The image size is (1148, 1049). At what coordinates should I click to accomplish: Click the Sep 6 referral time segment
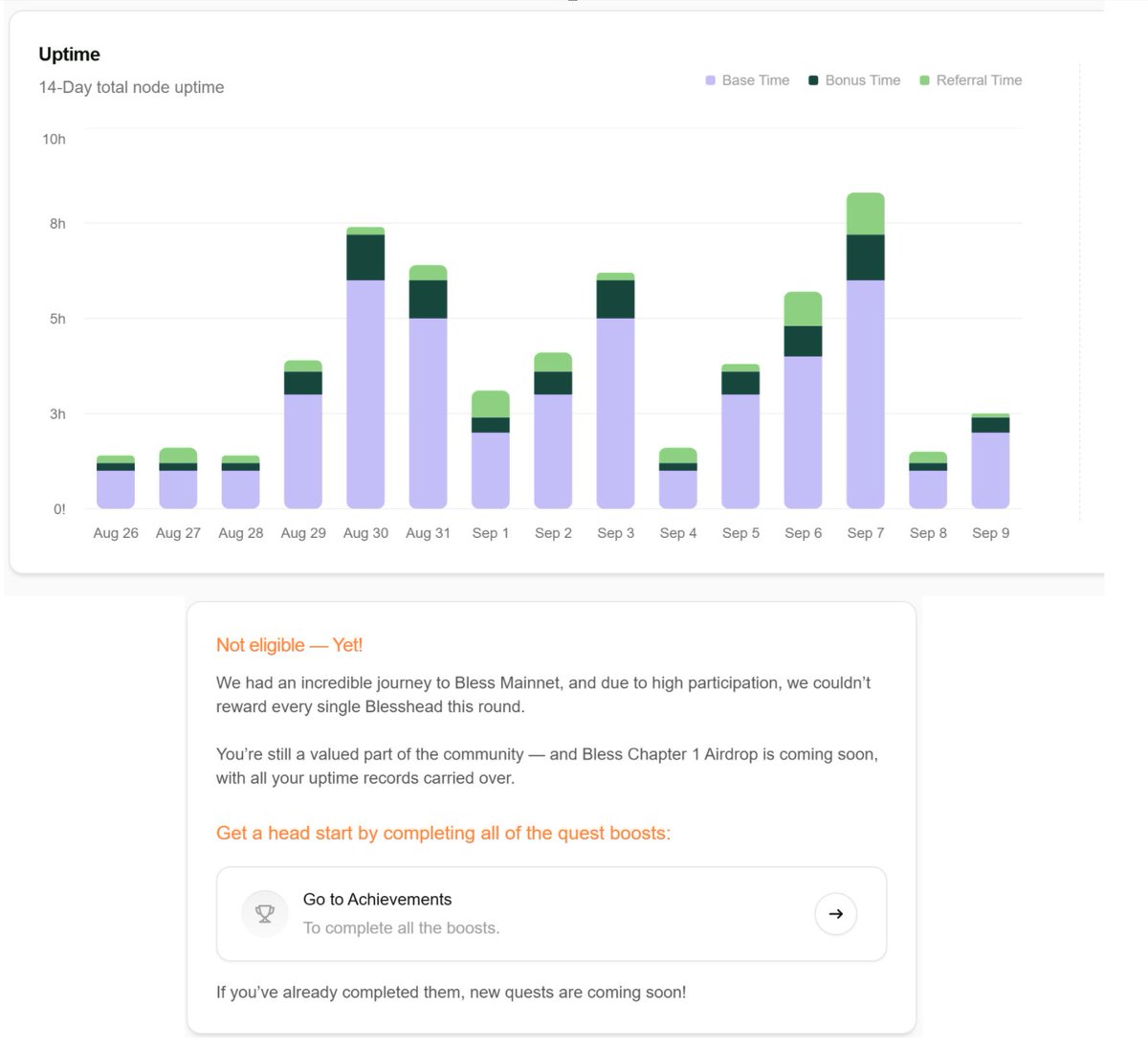[803, 309]
